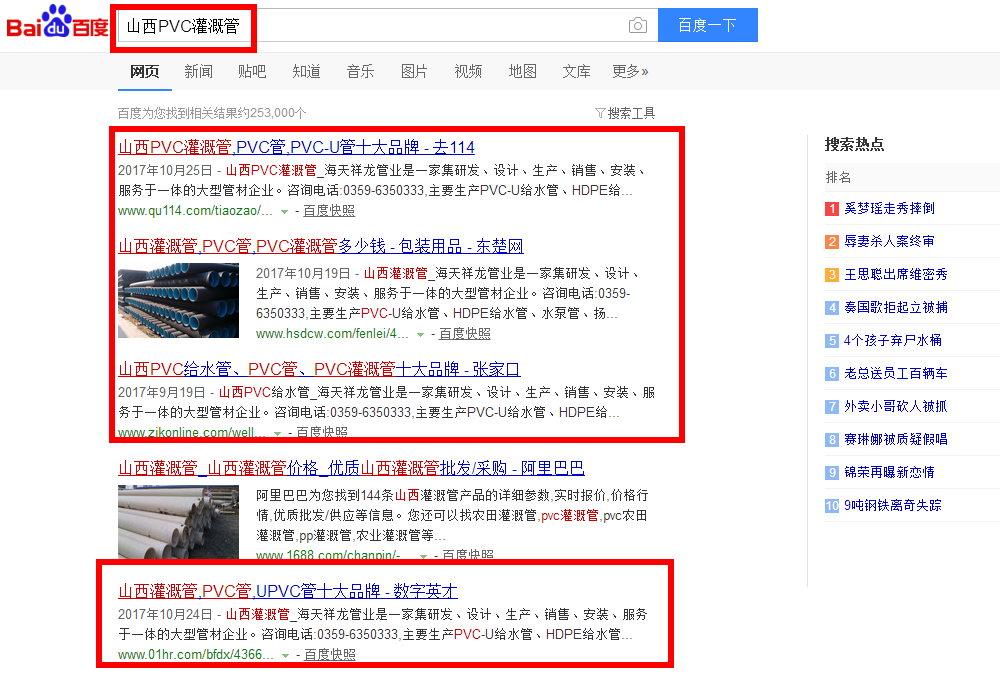Open 搜索工具 search tools
Image resolution: width=1000 pixels, height=678 pixels.
coord(631,114)
